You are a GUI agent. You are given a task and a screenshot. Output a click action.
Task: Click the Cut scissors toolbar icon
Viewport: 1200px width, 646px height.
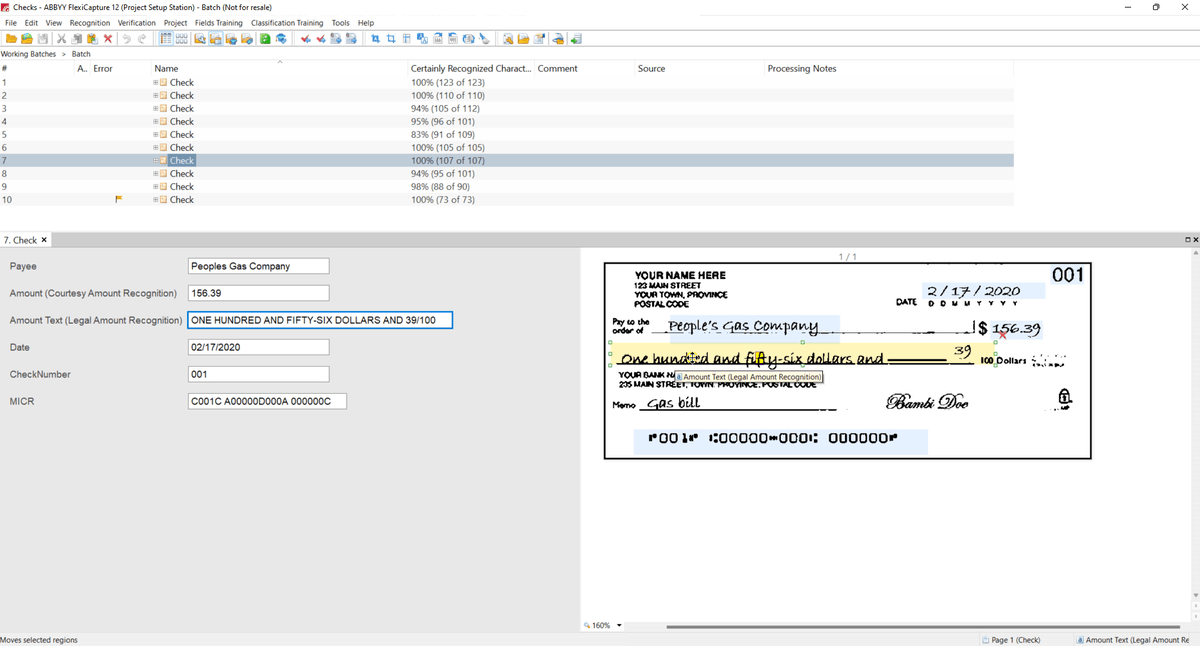tap(61, 39)
